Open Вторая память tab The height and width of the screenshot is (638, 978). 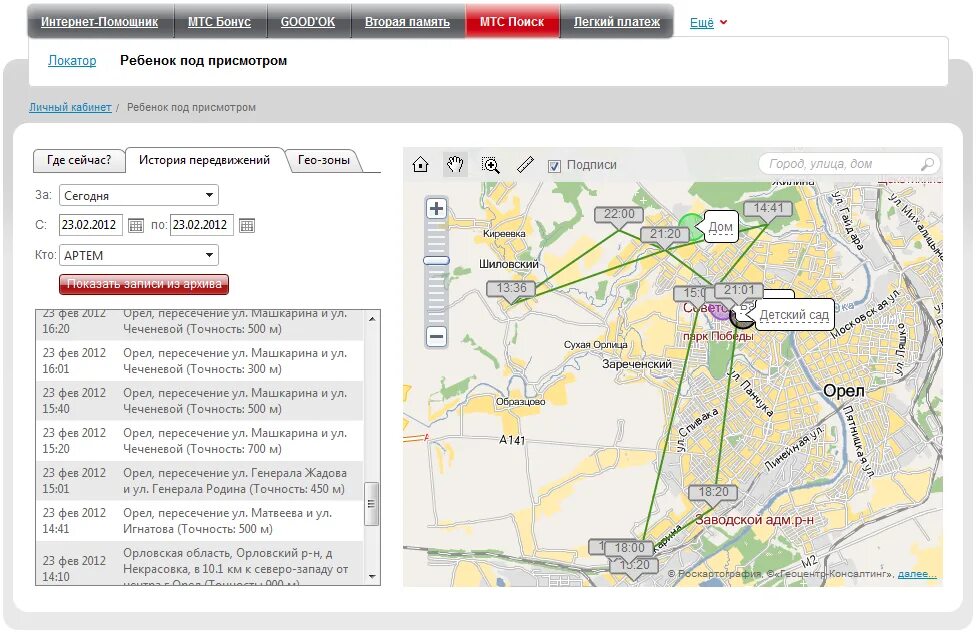tap(407, 22)
